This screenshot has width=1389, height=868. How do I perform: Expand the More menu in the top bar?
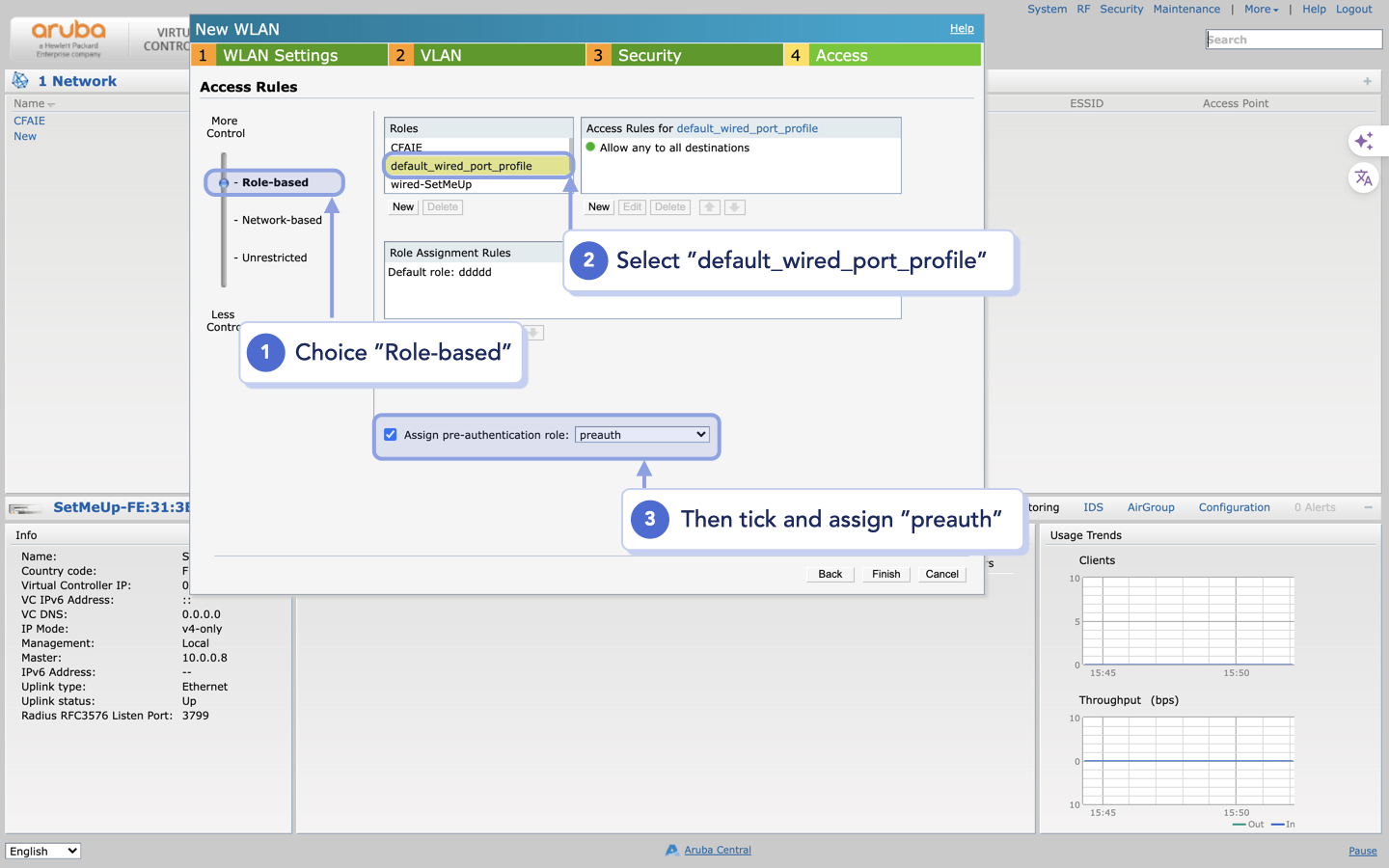pyautogui.click(x=1261, y=9)
